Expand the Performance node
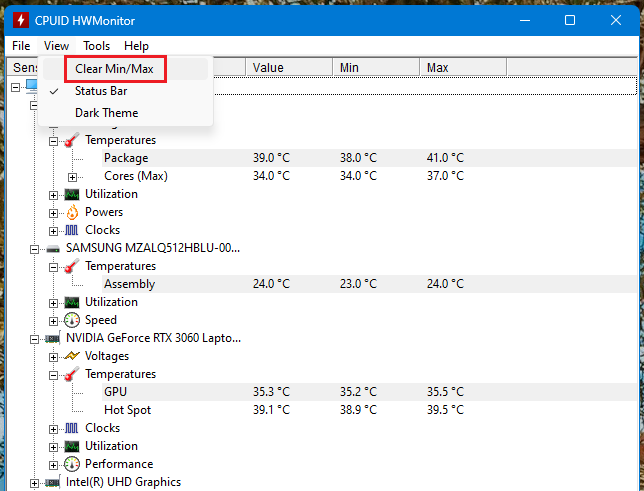Image resolution: width=644 pixels, height=491 pixels. [x=53, y=466]
